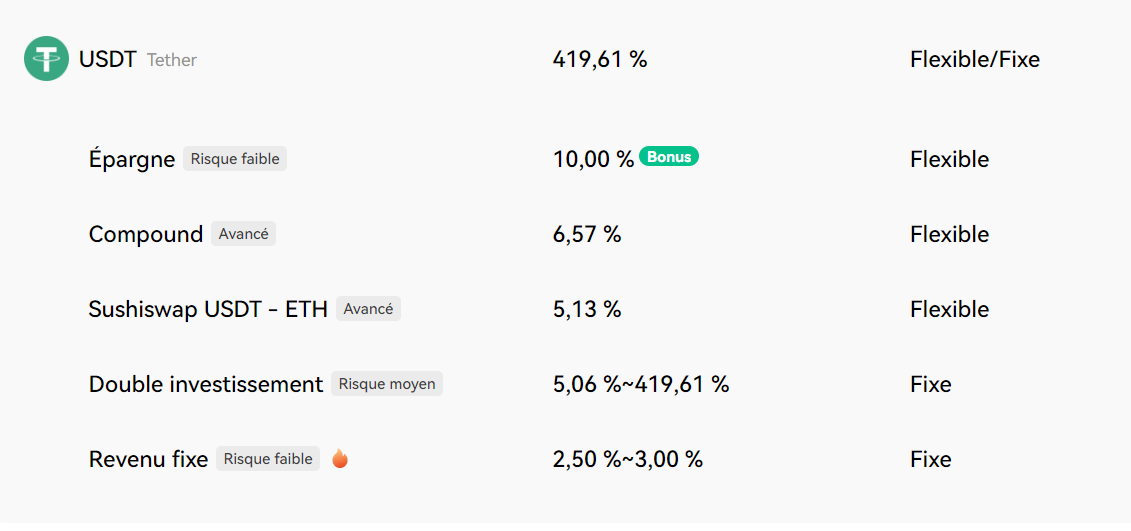1131x531 pixels.
Task: Open the Revenu fixe product
Action: tap(566, 459)
